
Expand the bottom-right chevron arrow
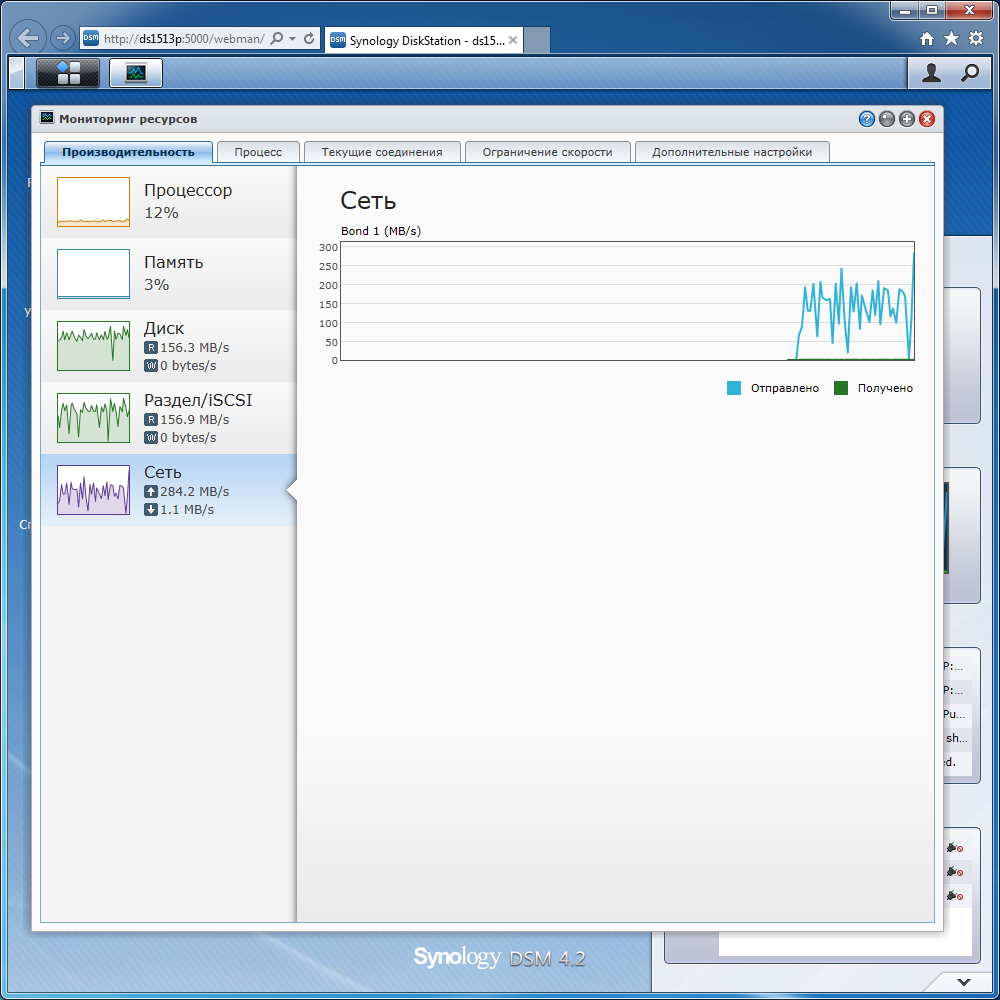point(964,982)
